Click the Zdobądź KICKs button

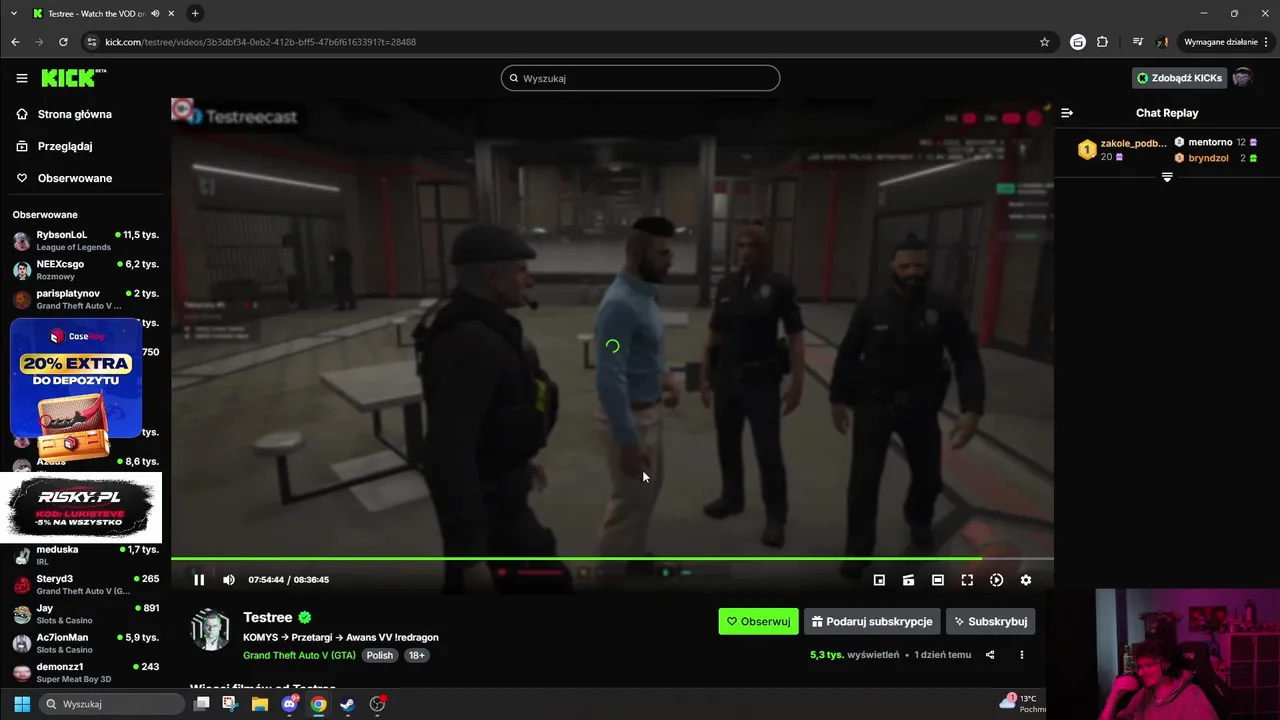[1179, 78]
